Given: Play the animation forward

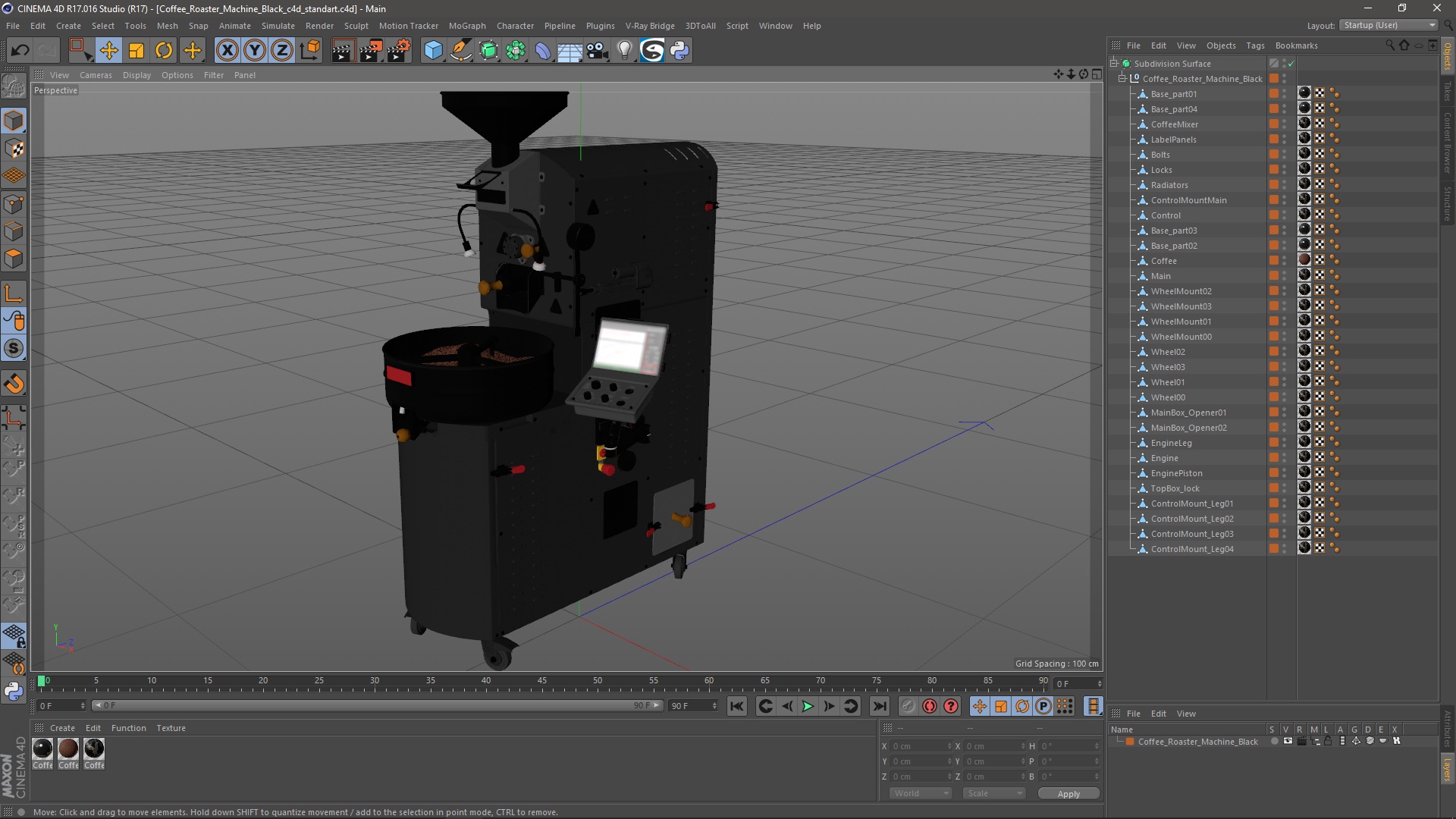Looking at the screenshot, I should [x=808, y=707].
